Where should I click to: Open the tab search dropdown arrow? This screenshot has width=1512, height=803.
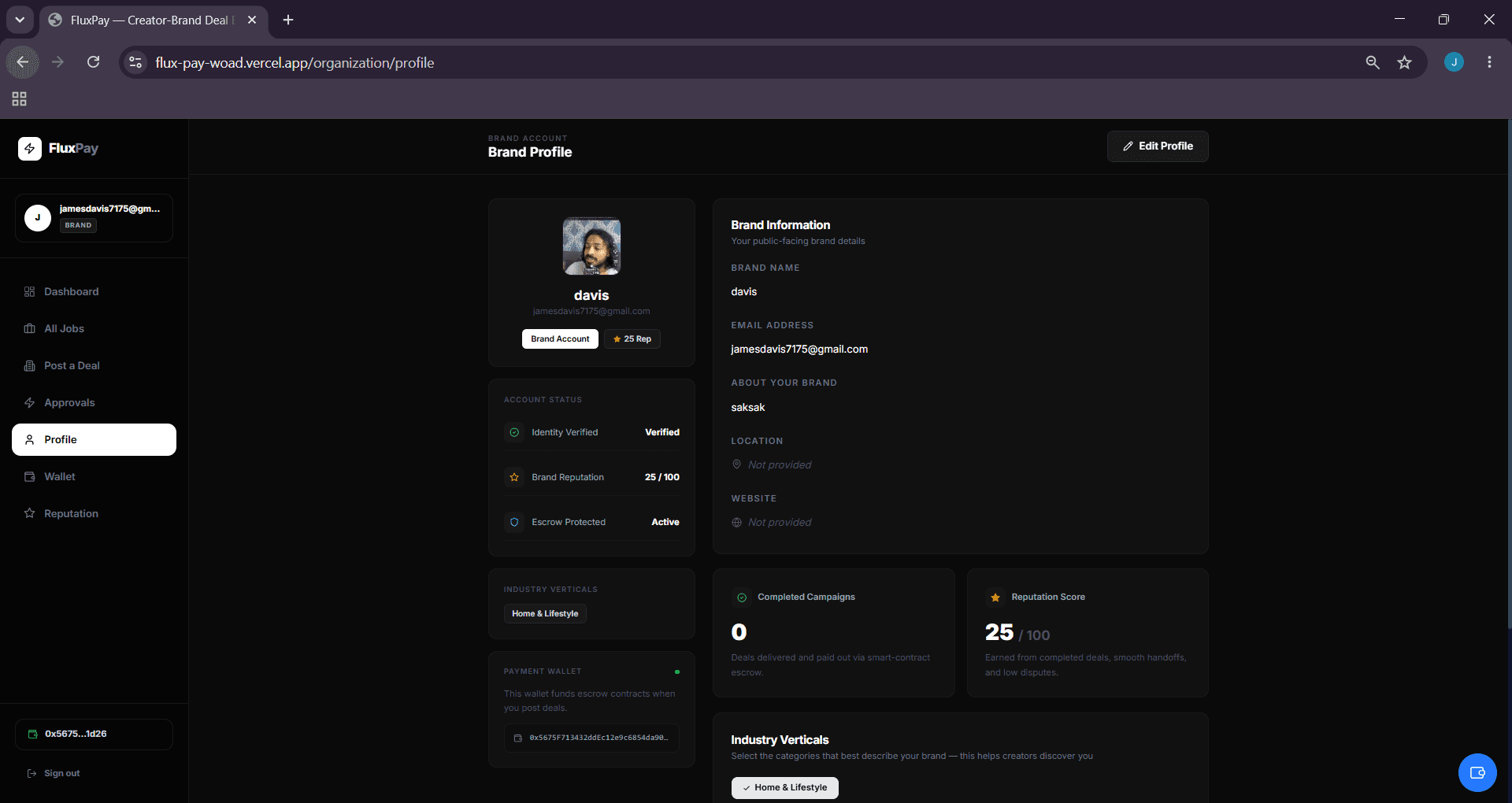pos(20,20)
